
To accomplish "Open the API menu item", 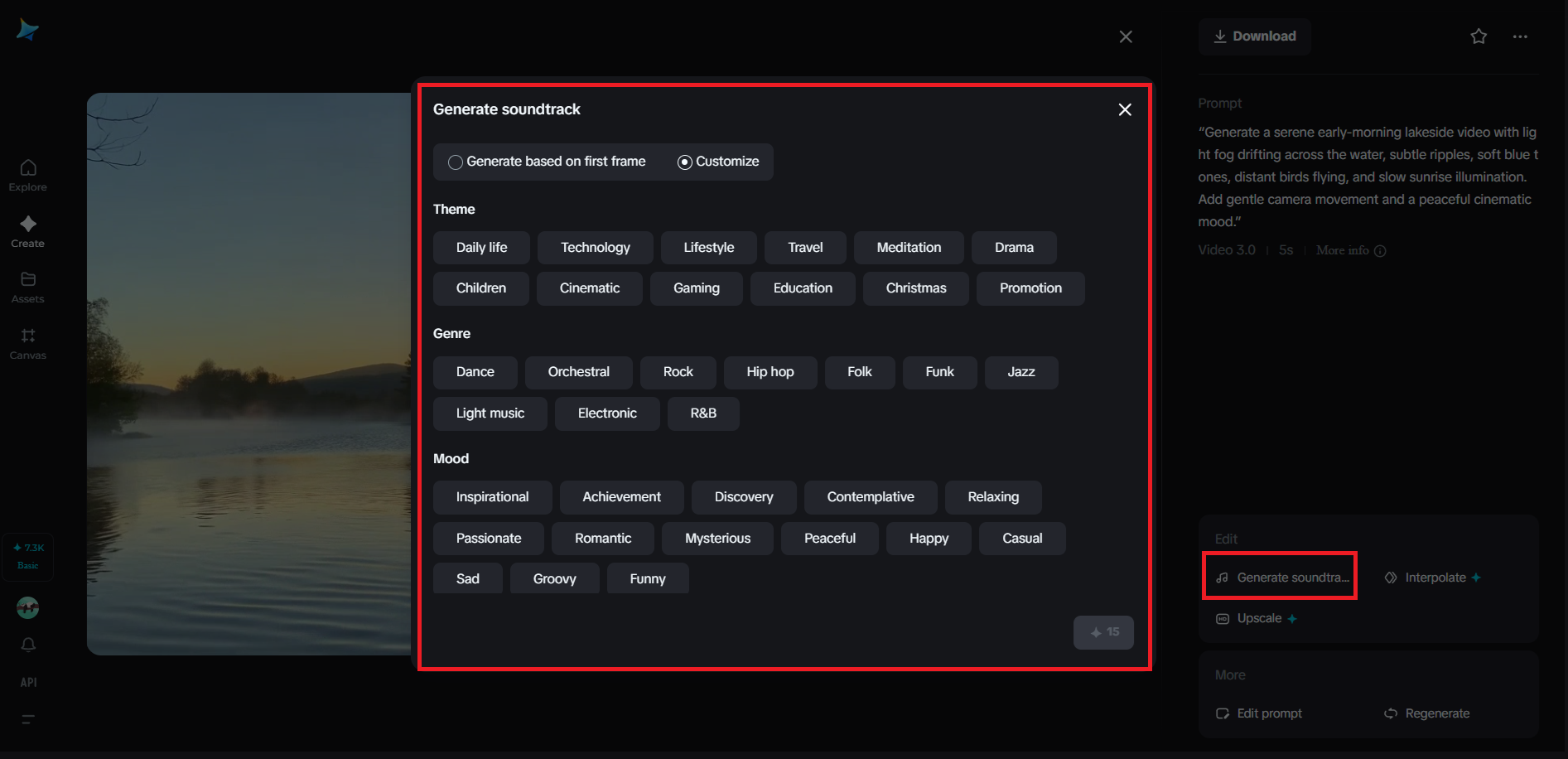I will point(28,683).
